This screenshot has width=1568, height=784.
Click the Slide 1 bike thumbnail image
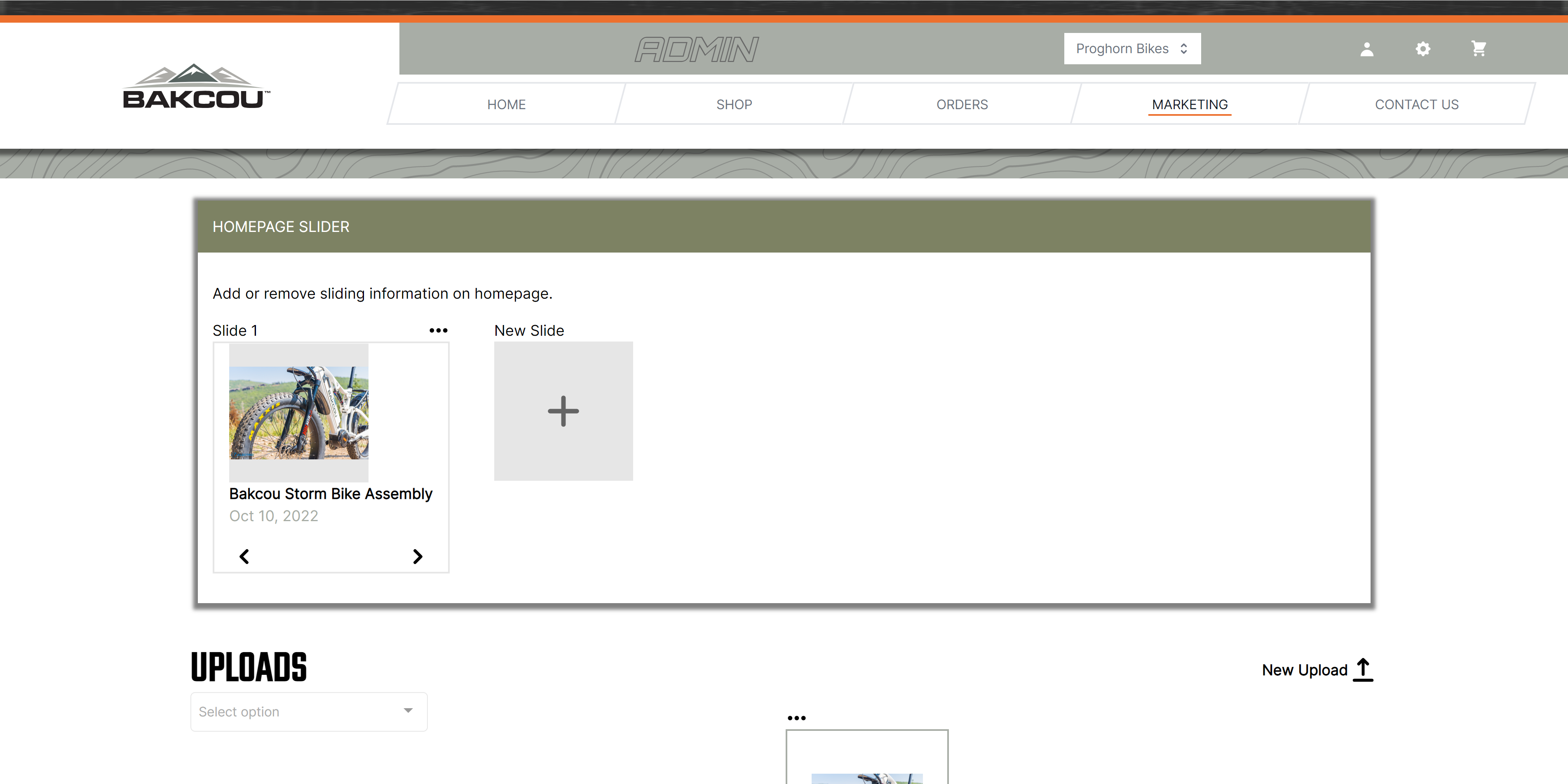tap(299, 412)
